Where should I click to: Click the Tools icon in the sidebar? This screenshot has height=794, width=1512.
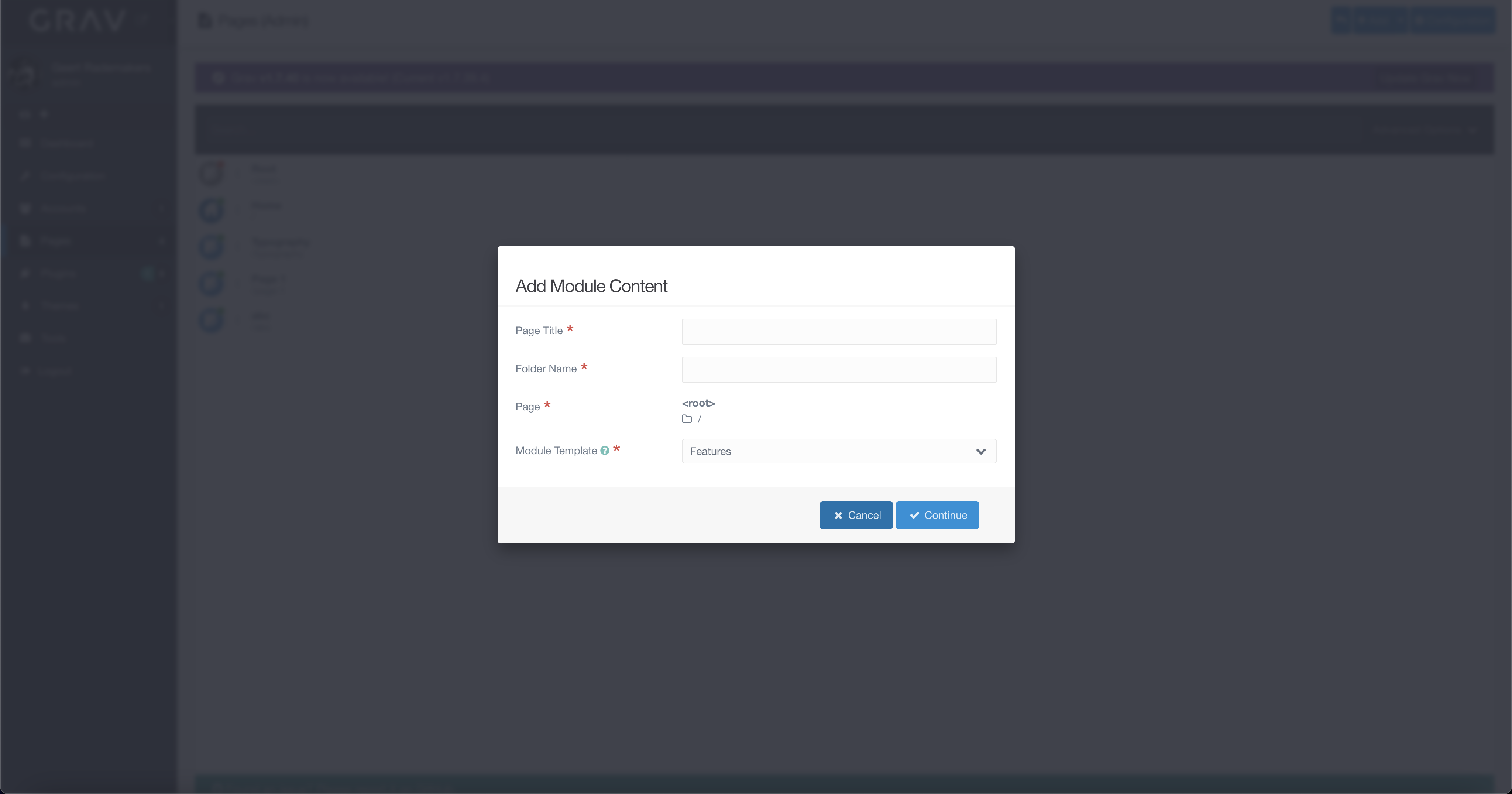click(x=25, y=338)
